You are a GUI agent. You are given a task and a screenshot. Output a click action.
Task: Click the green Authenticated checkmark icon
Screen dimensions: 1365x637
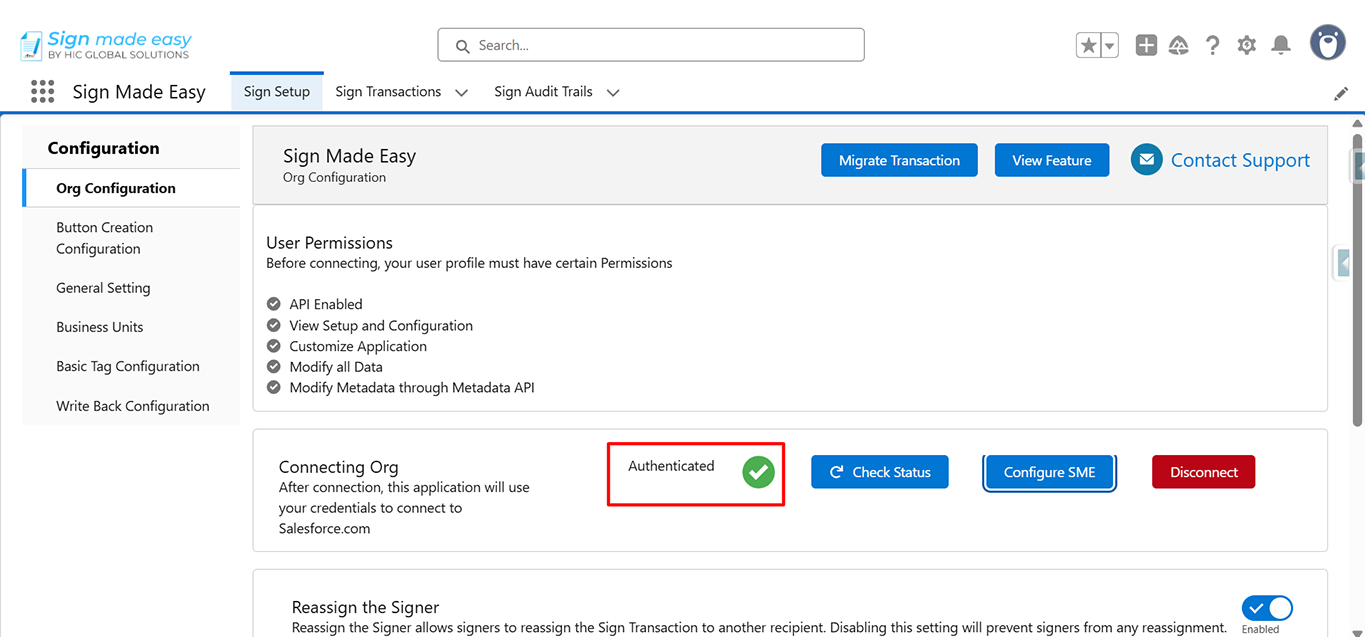[x=759, y=471]
